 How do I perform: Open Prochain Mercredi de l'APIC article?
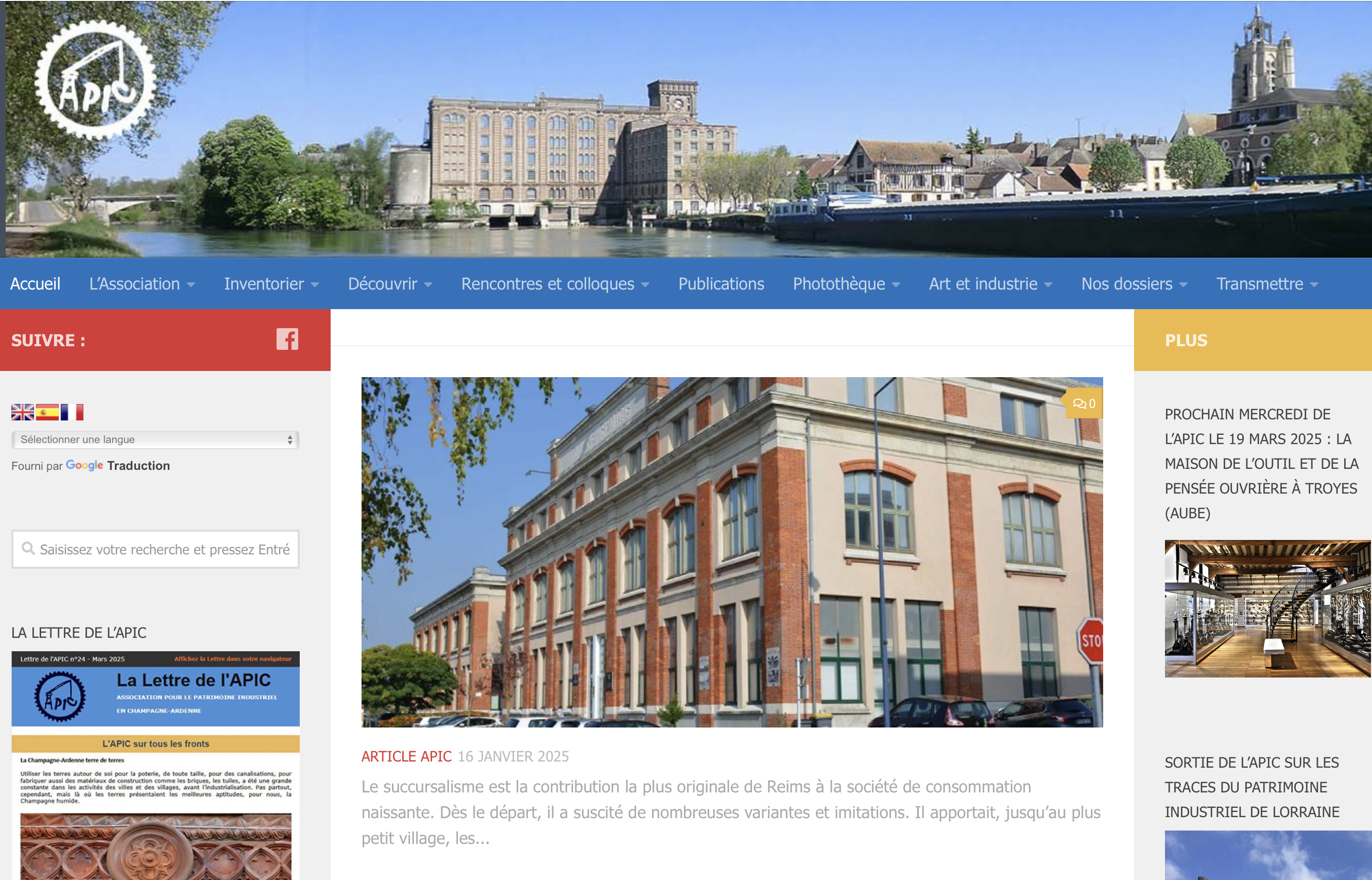coord(1261,463)
